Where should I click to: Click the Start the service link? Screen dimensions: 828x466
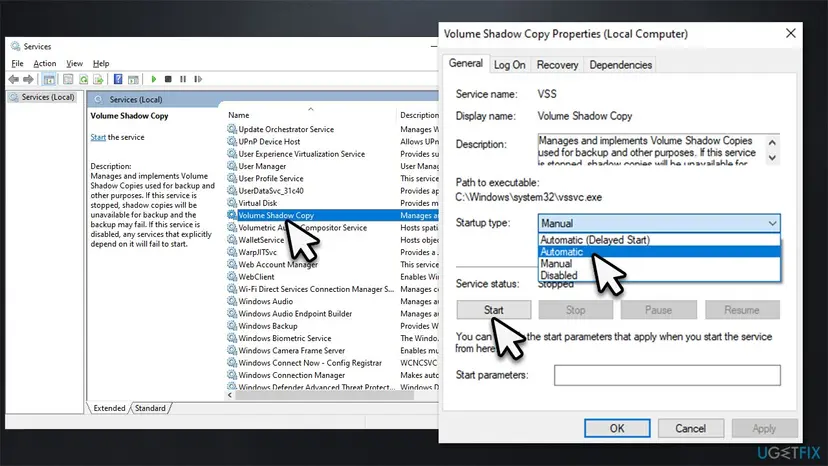click(98, 137)
